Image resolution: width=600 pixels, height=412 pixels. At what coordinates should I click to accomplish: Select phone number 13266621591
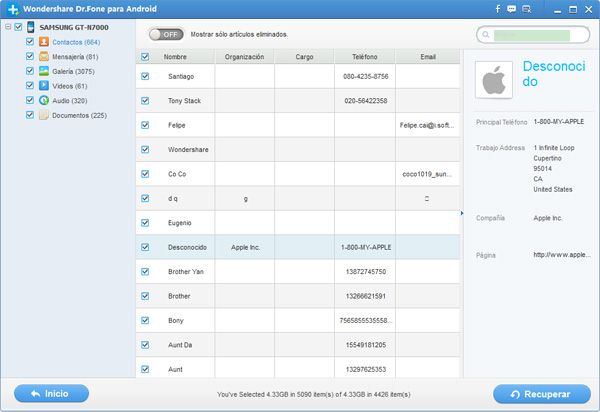pyautogui.click(x=366, y=296)
